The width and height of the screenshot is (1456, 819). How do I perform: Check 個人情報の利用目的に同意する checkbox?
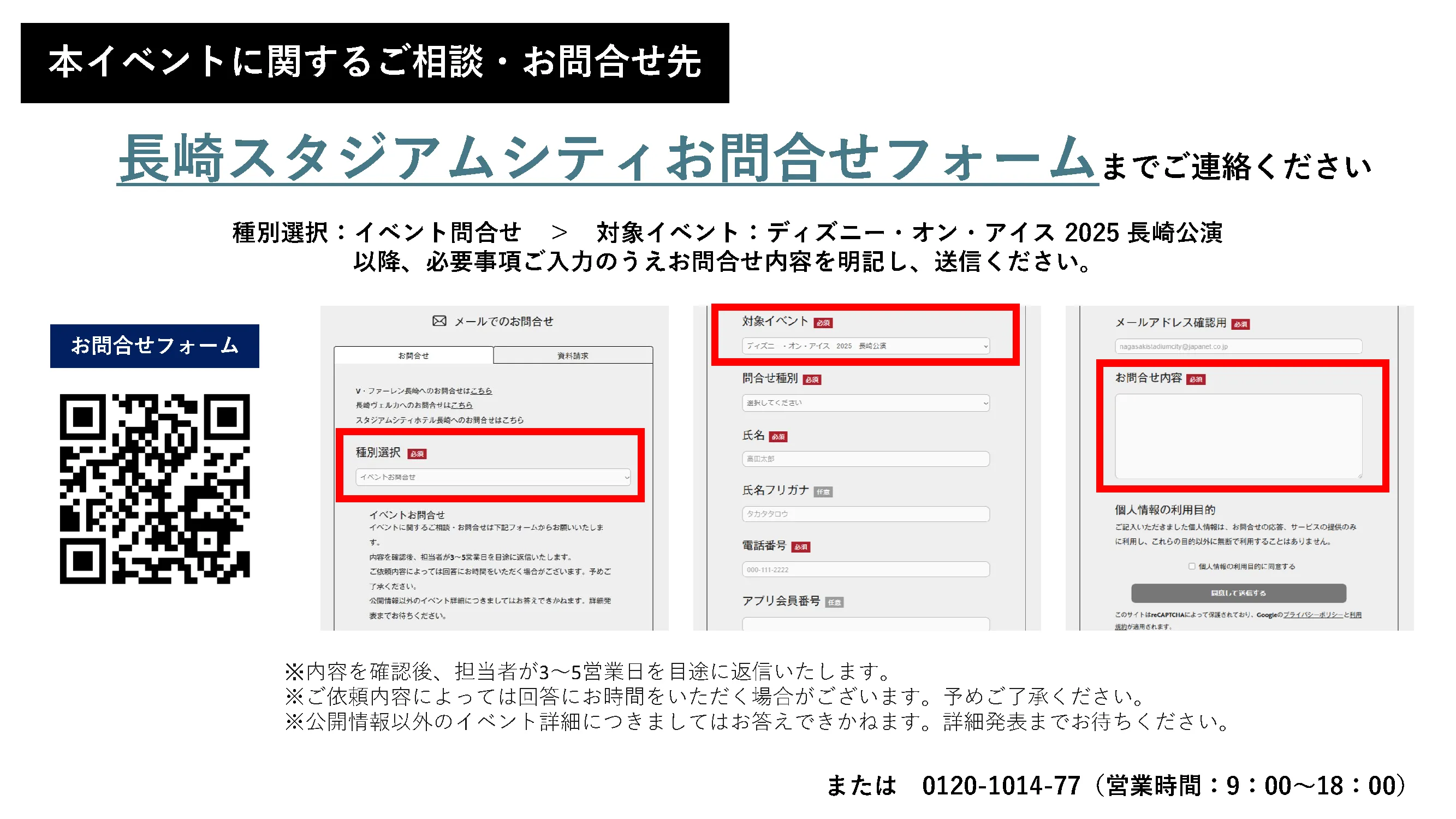tap(1191, 566)
